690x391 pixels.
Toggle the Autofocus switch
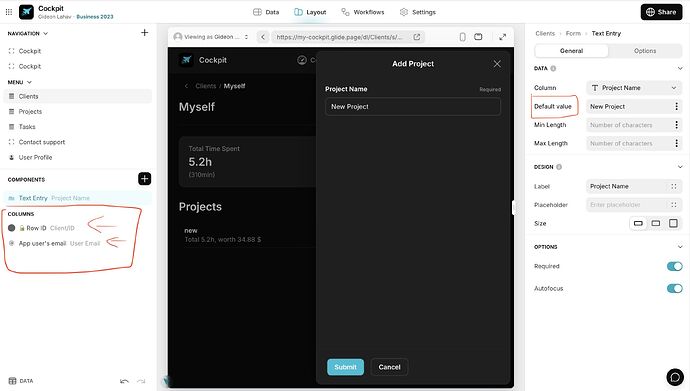click(x=674, y=288)
